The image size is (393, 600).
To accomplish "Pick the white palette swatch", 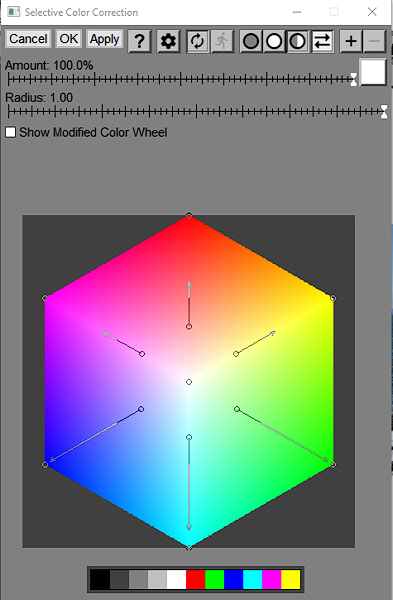I will point(176,579).
